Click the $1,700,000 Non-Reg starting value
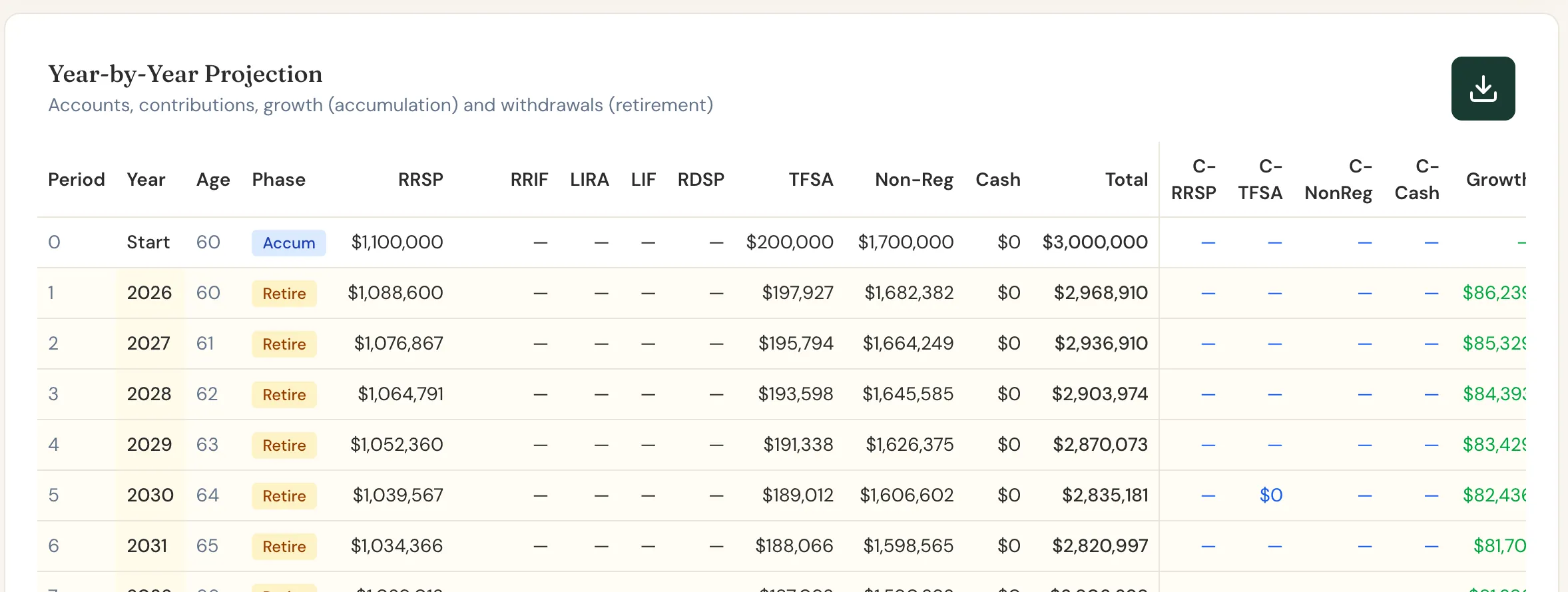 [906, 242]
